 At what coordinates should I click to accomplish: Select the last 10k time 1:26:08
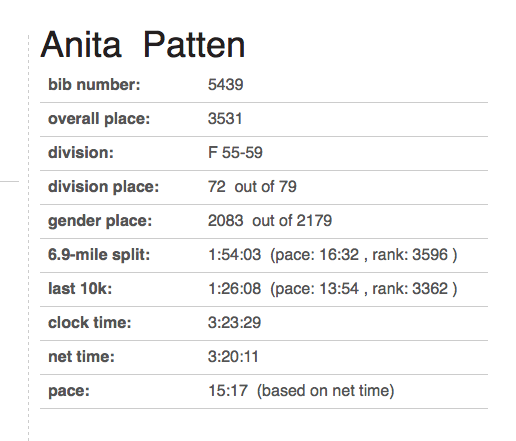[x=235, y=289]
